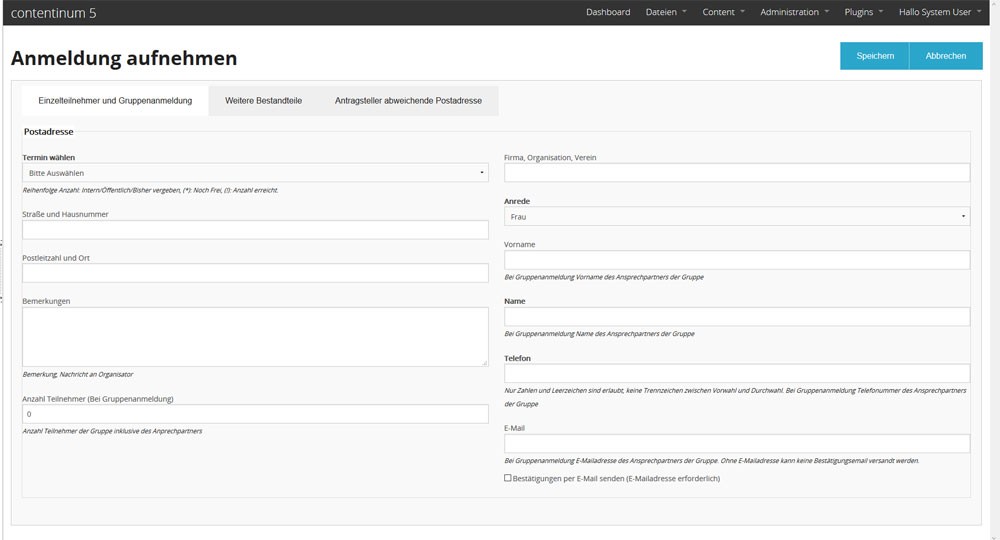The height and width of the screenshot is (540, 1000).
Task: Focus the E-Mail input field
Action: 737,443
